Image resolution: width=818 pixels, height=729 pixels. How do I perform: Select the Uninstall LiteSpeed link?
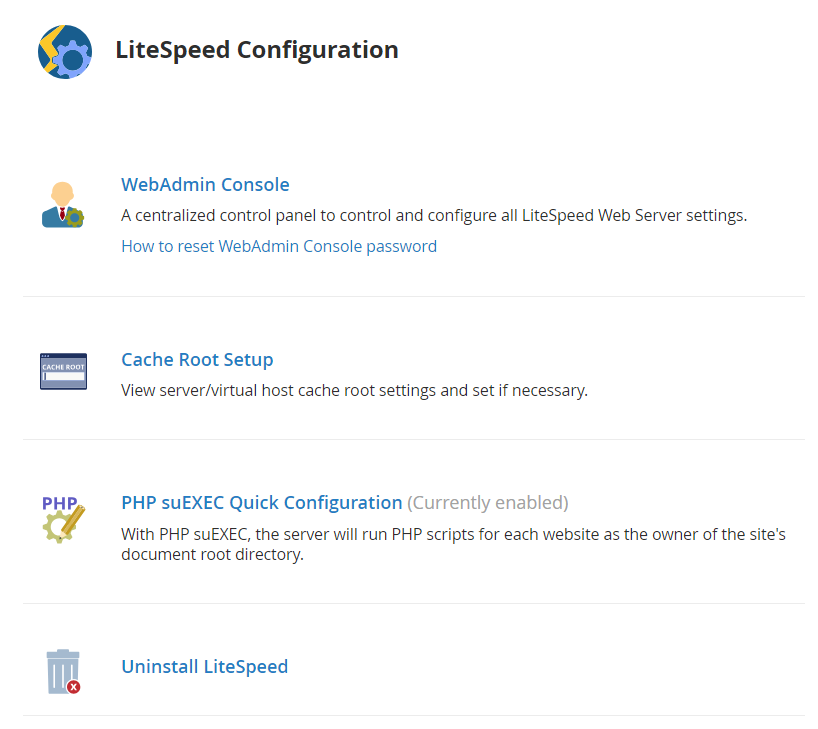204,666
